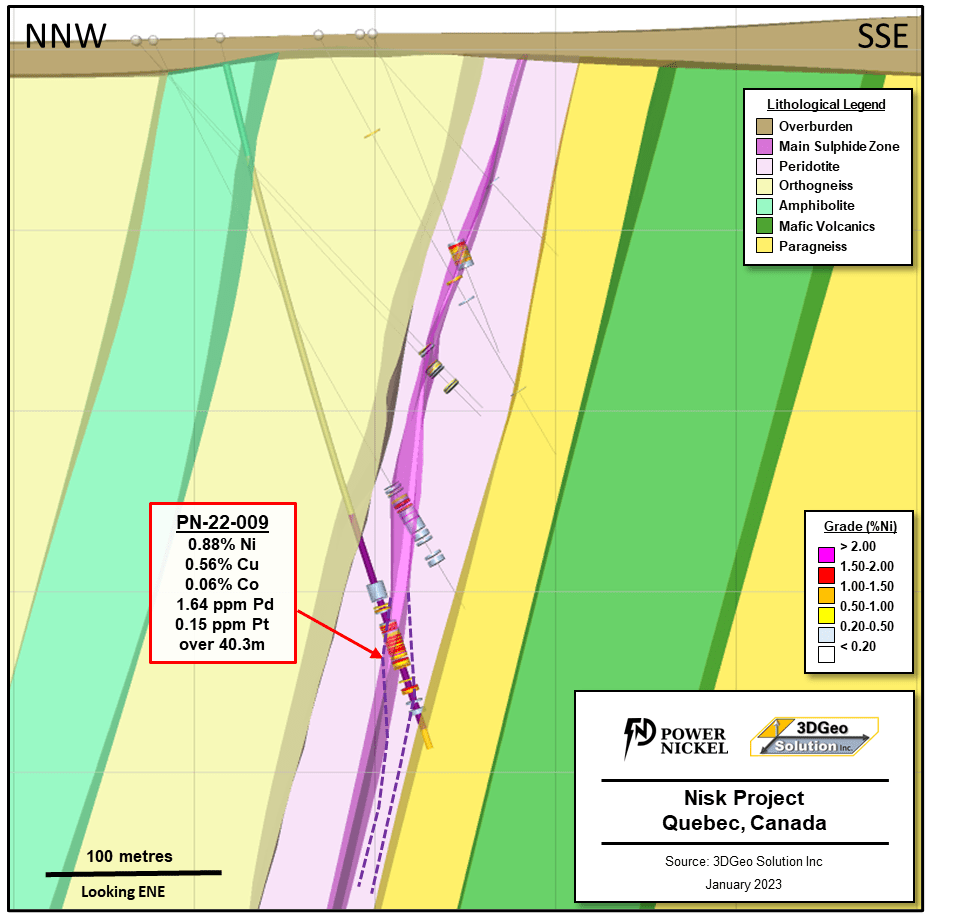Image resolution: width=967 pixels, height=916 pixels.
Task: Pick the Peridotite legend color box
Action: click(x=765, y=166)
